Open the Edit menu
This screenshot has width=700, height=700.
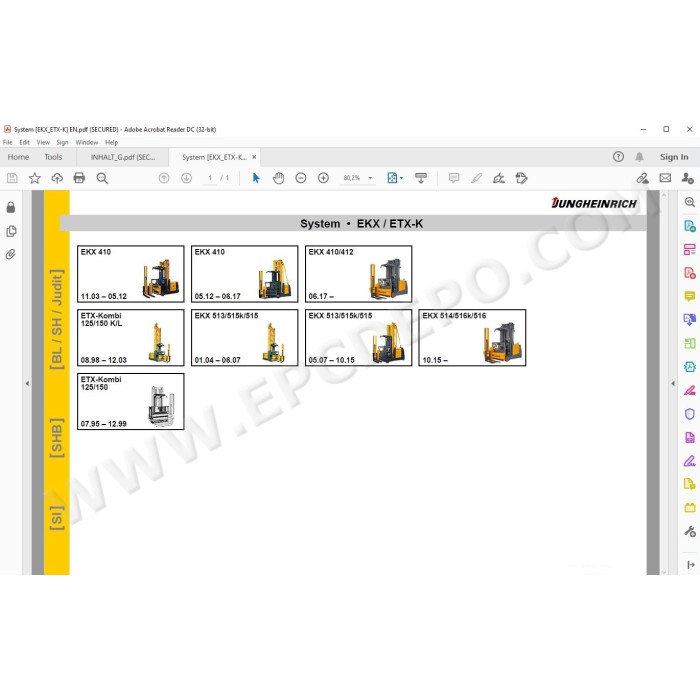coord(25,142)
